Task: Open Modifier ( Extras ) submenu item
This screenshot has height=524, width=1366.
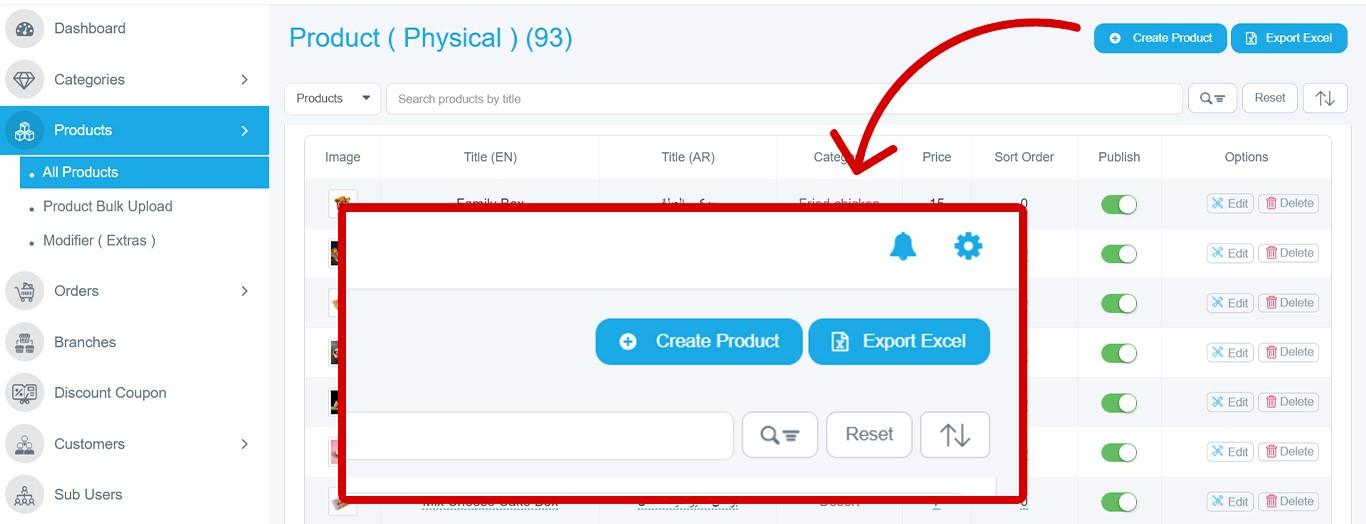Action: (x=99, y=240)
